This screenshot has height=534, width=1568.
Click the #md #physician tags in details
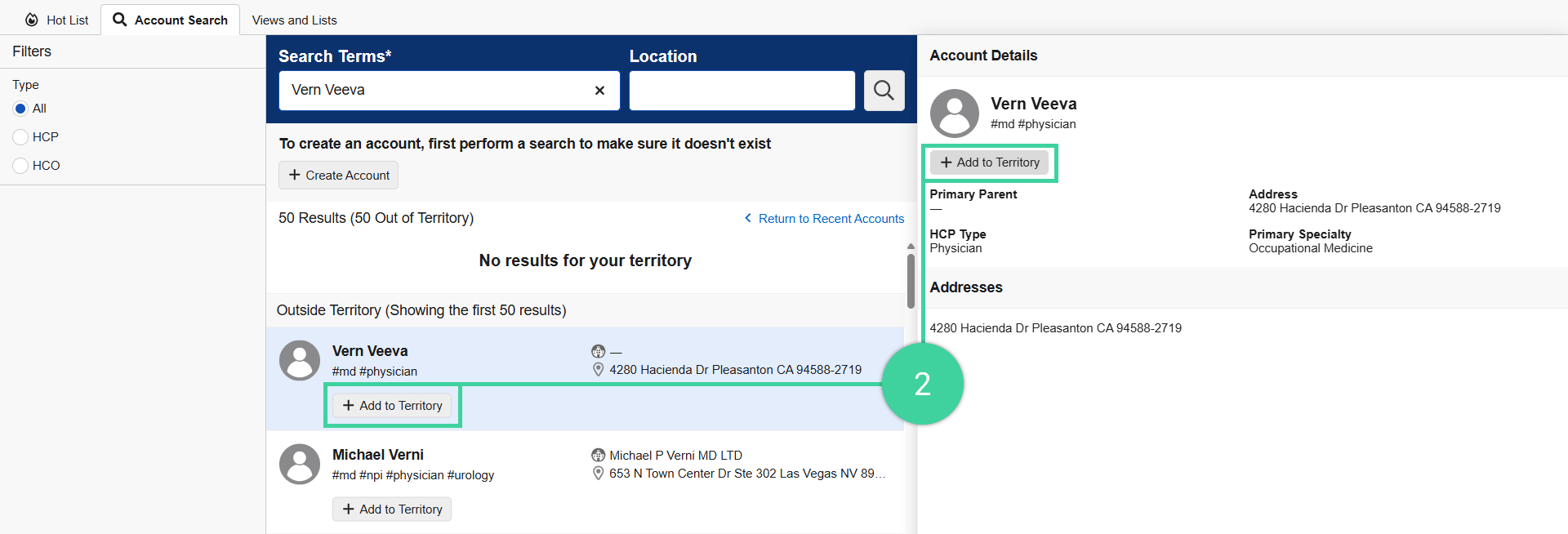click(x=1033, y=124)
